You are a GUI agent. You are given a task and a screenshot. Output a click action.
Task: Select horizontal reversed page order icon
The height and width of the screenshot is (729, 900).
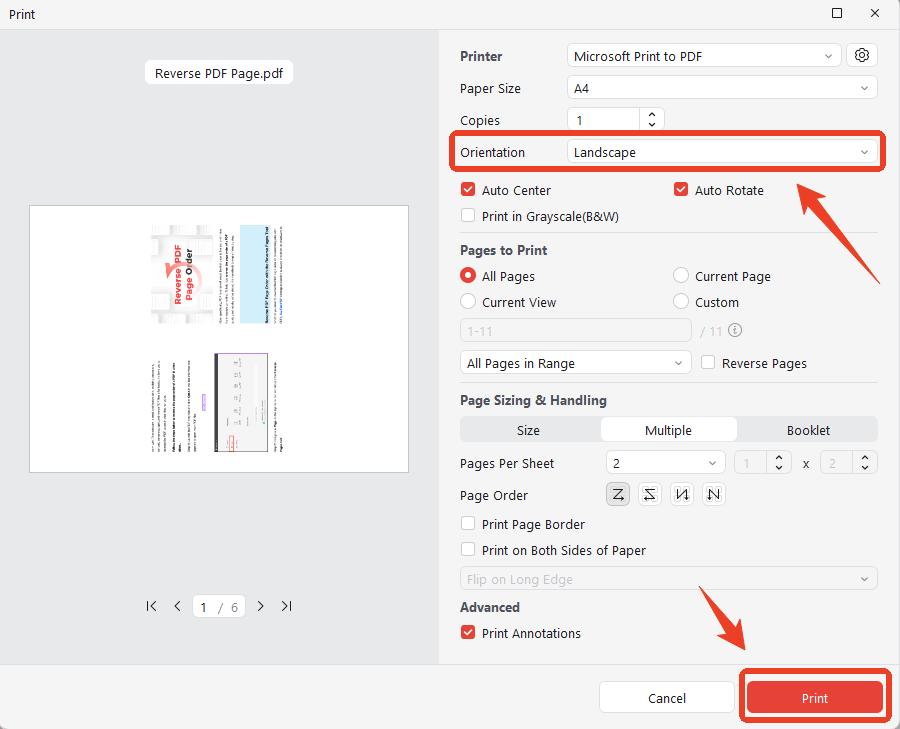tap(650, 494)
